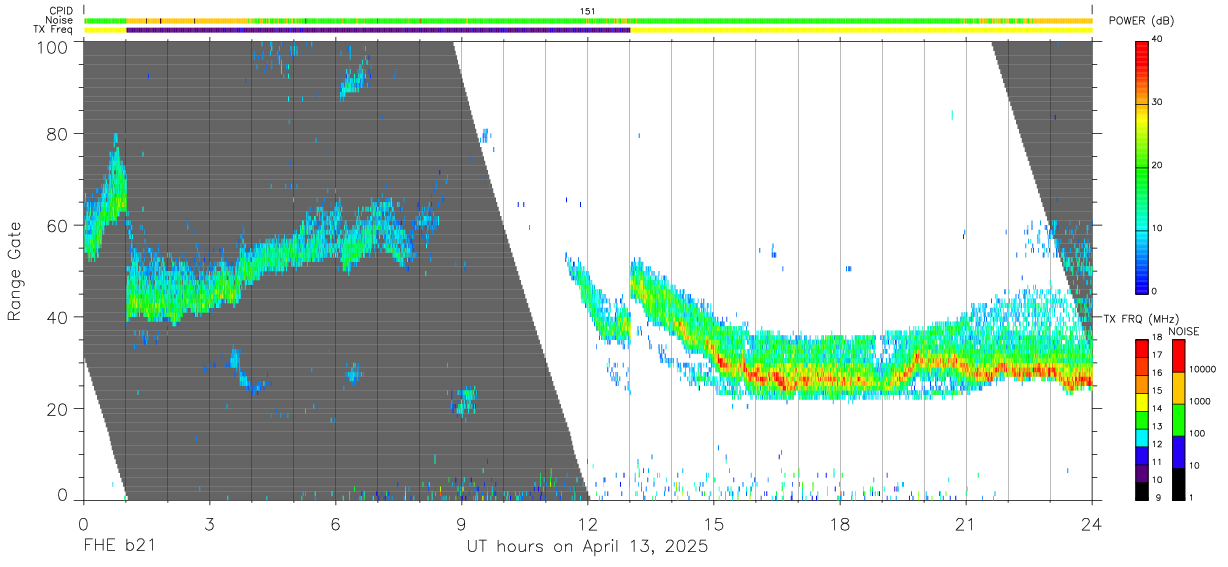Screen dimensions: 1228x567
Task: Select the 3 tick on the UT hours axis
Action: pos(209,523)
